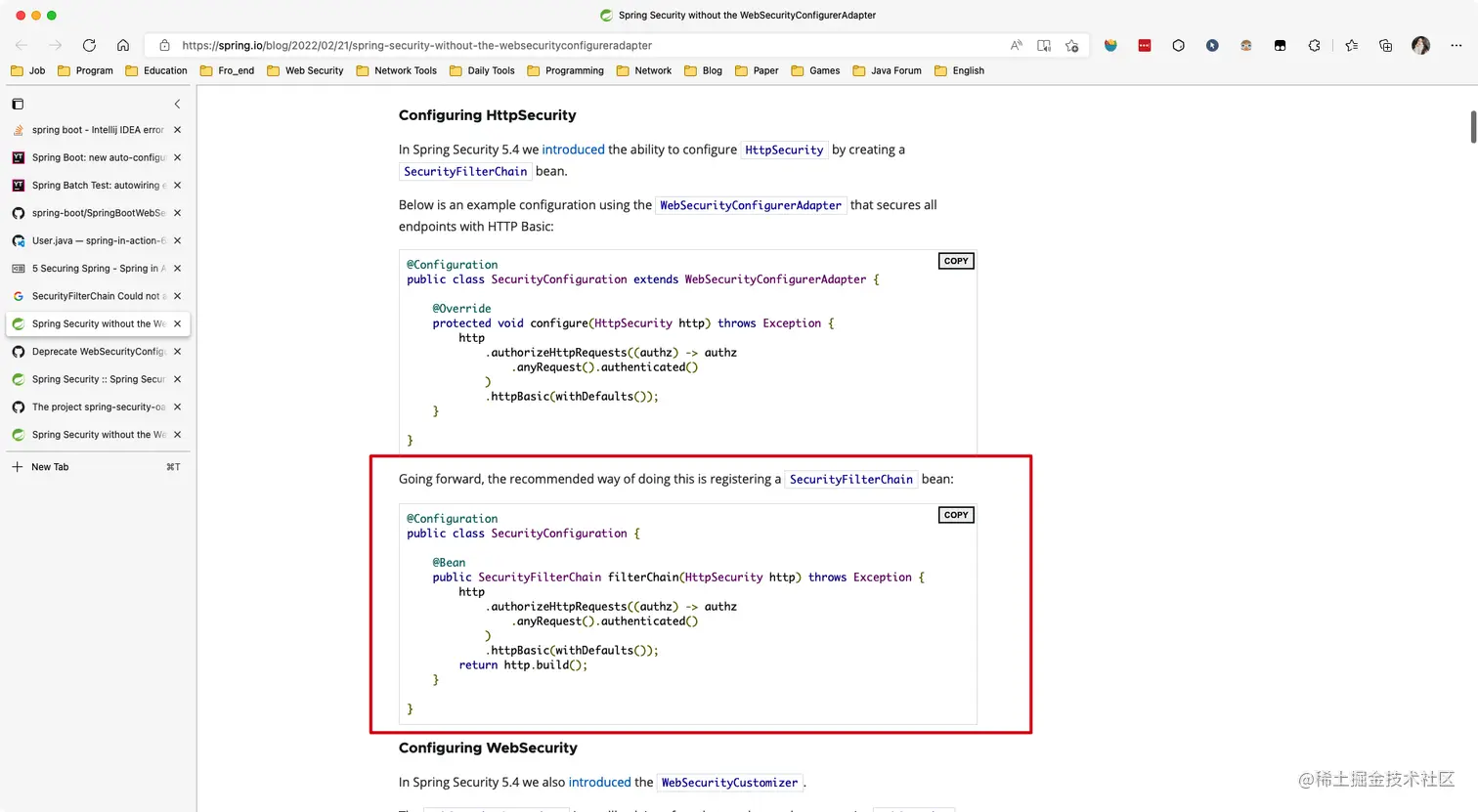Image resolution: width=1478 pixels, height=812 pixels.
Task: Open the Daily Tools bookmarks folder
Action: coord(482,70)
